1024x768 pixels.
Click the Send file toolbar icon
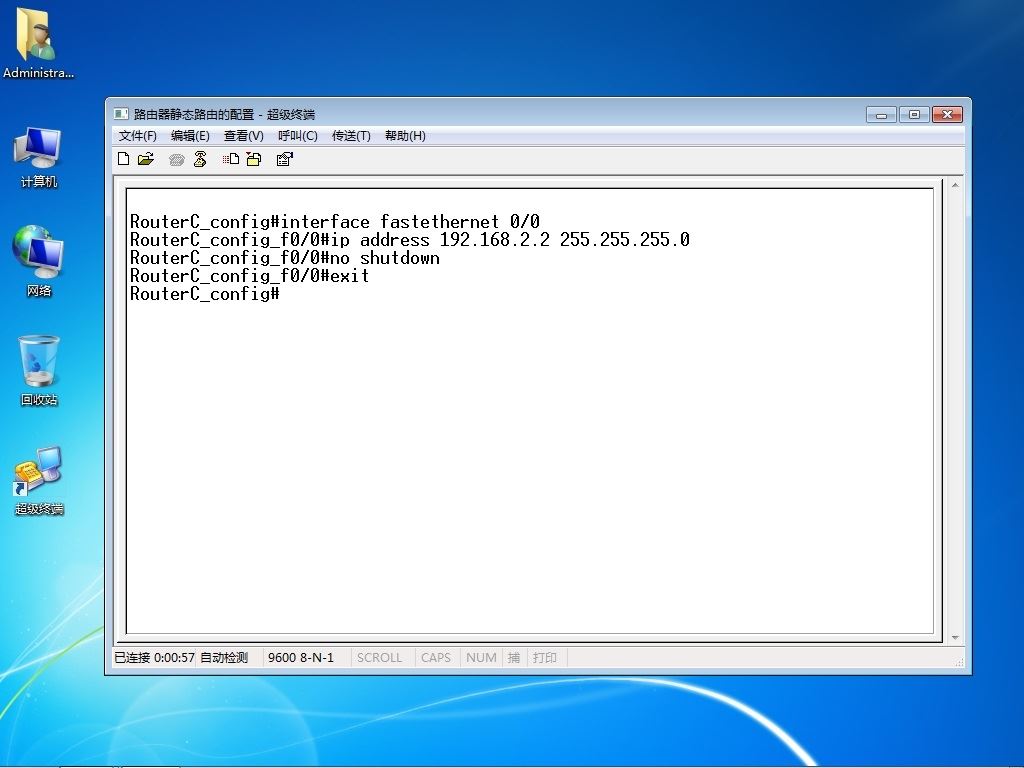pyautogui.click(x=231, y=159)
